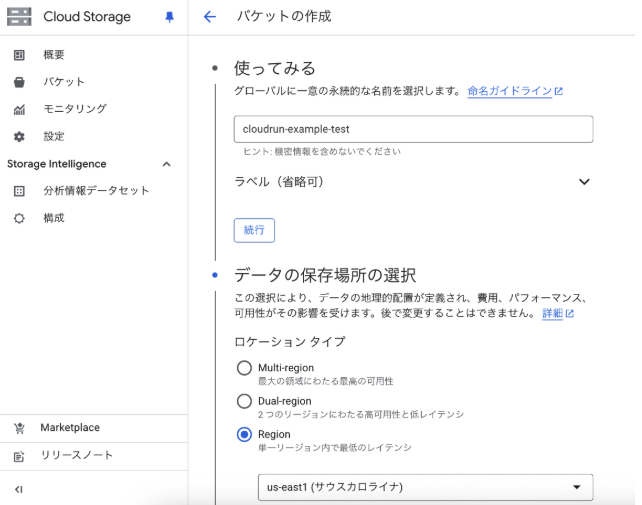Image resolution: width=642 pixels, height=505 pixels.
Task: Click the 続行 continue button
Action: click(254, 230)
